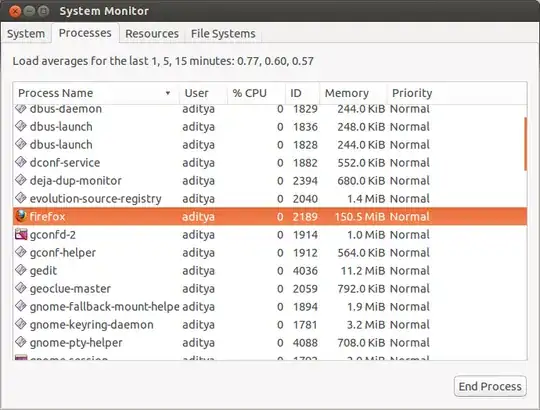Click the gnome-fallback-mount-helper icon
Viewport: 540px width, 410px height.
tap(21, 306)
